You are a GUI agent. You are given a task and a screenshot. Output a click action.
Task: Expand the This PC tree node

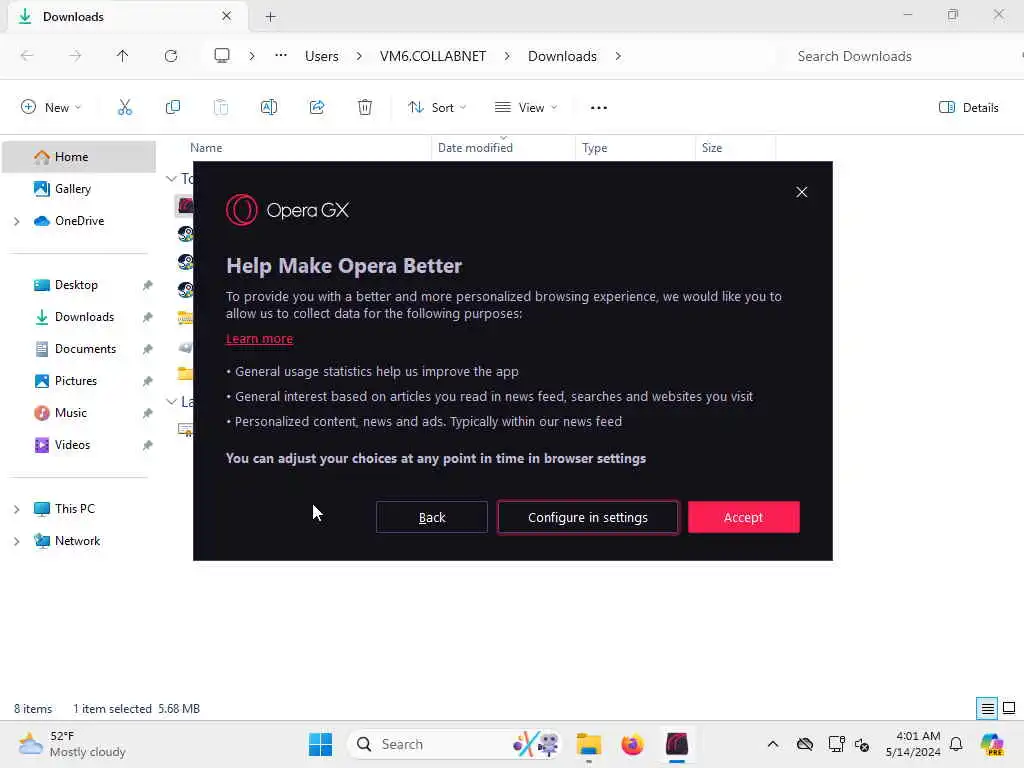[x=16, y=509]
